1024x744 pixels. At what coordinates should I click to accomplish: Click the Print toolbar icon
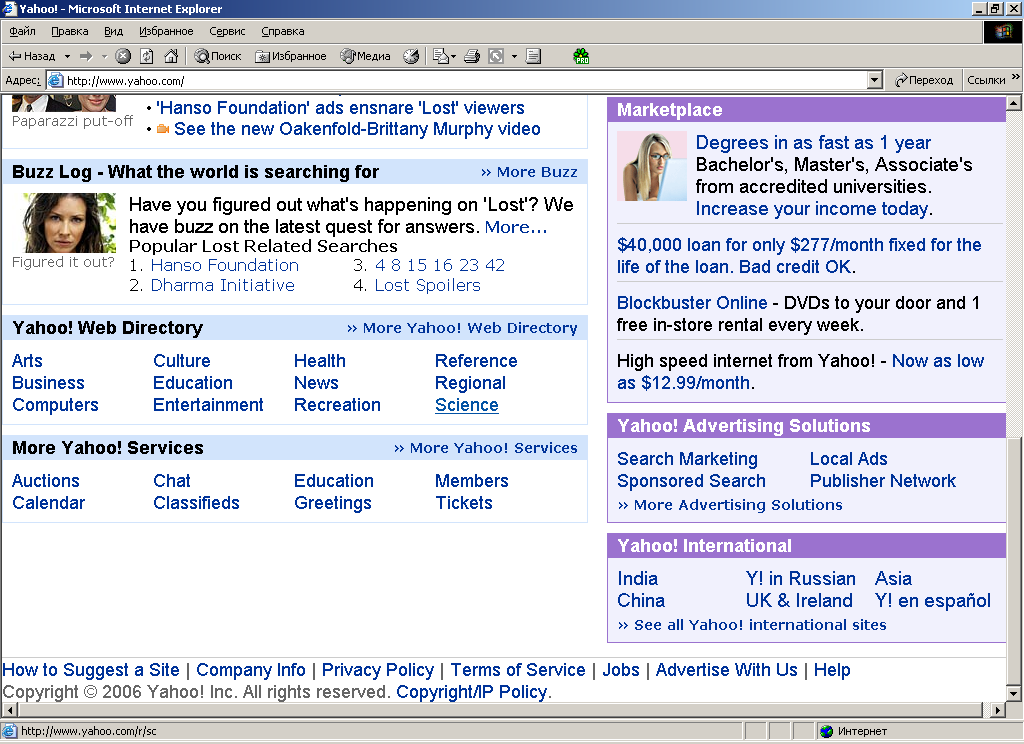(472, 56)
